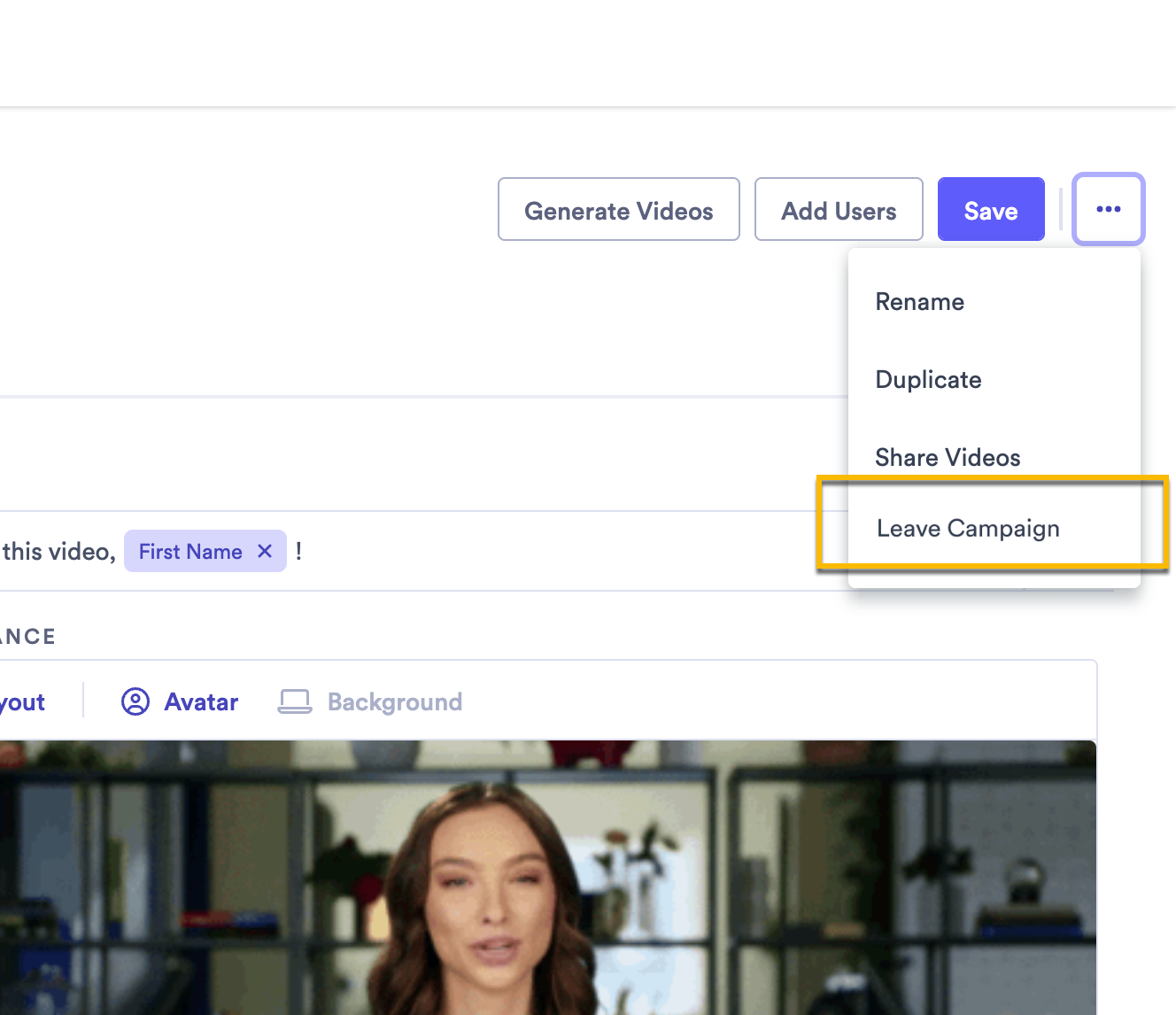
Task: Pick Share Videos from the menu
Action: click(x=947, y=457)
